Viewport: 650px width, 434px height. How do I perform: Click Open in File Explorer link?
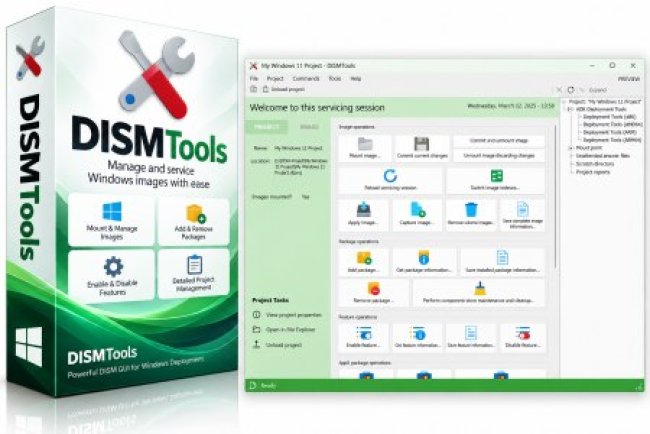click(x=290, y=330)
